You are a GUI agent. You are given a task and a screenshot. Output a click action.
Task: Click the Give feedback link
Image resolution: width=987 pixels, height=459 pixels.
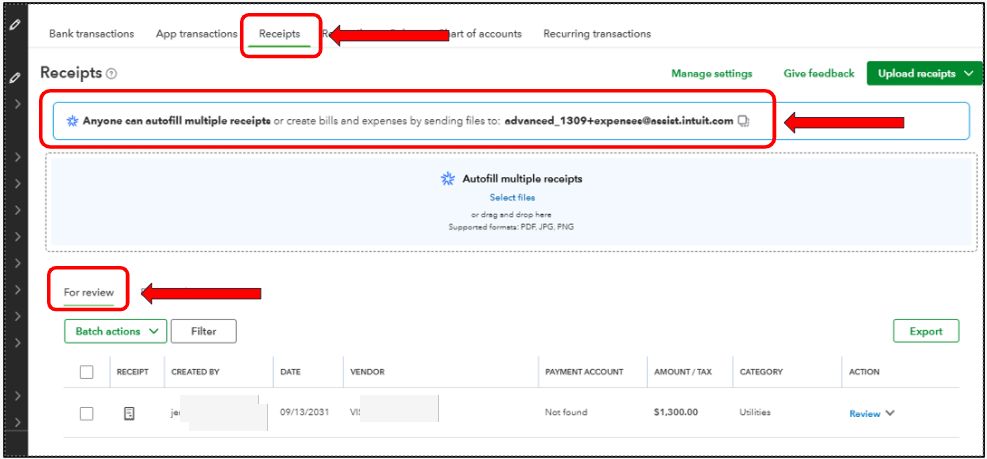click(819, 74)
